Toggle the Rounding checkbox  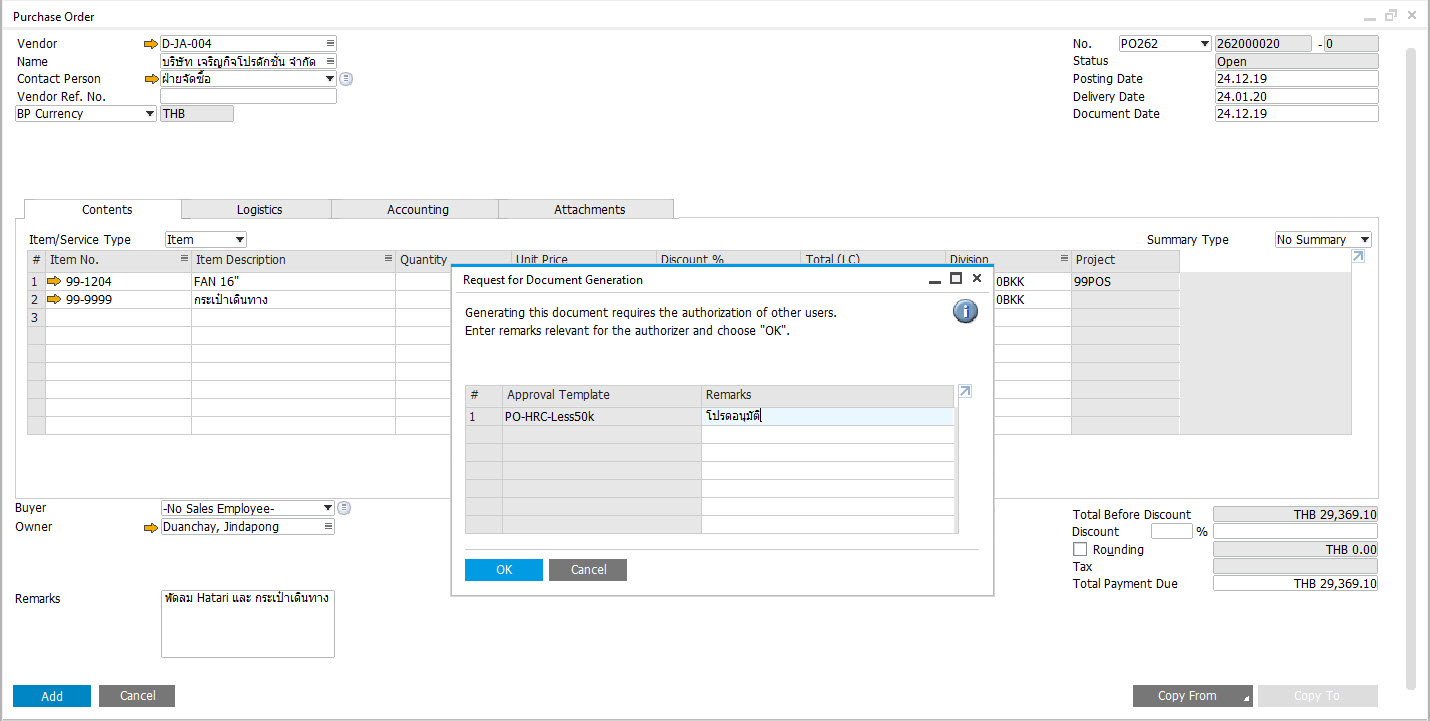point(1079,550)
